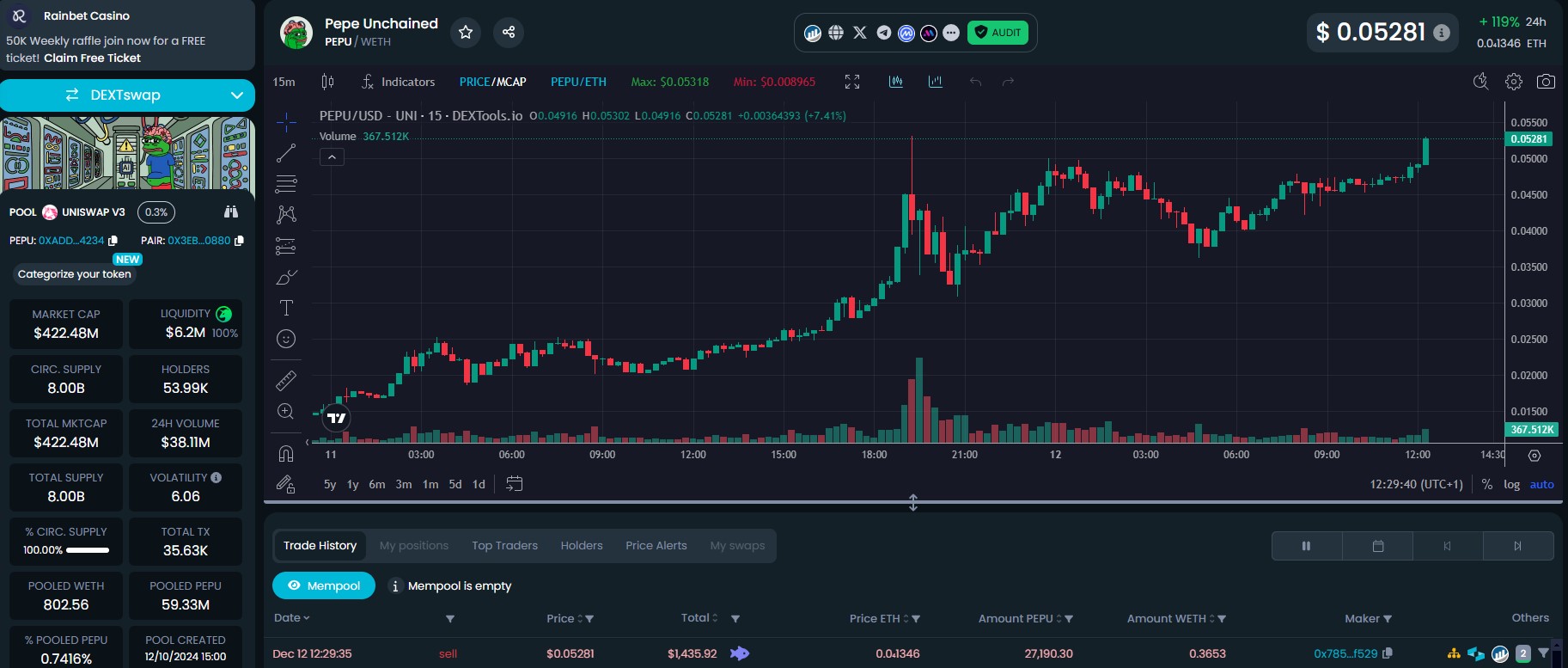Click Categorize your token
The width and height of the screenshot is (1568, 668).
(75, 274)
